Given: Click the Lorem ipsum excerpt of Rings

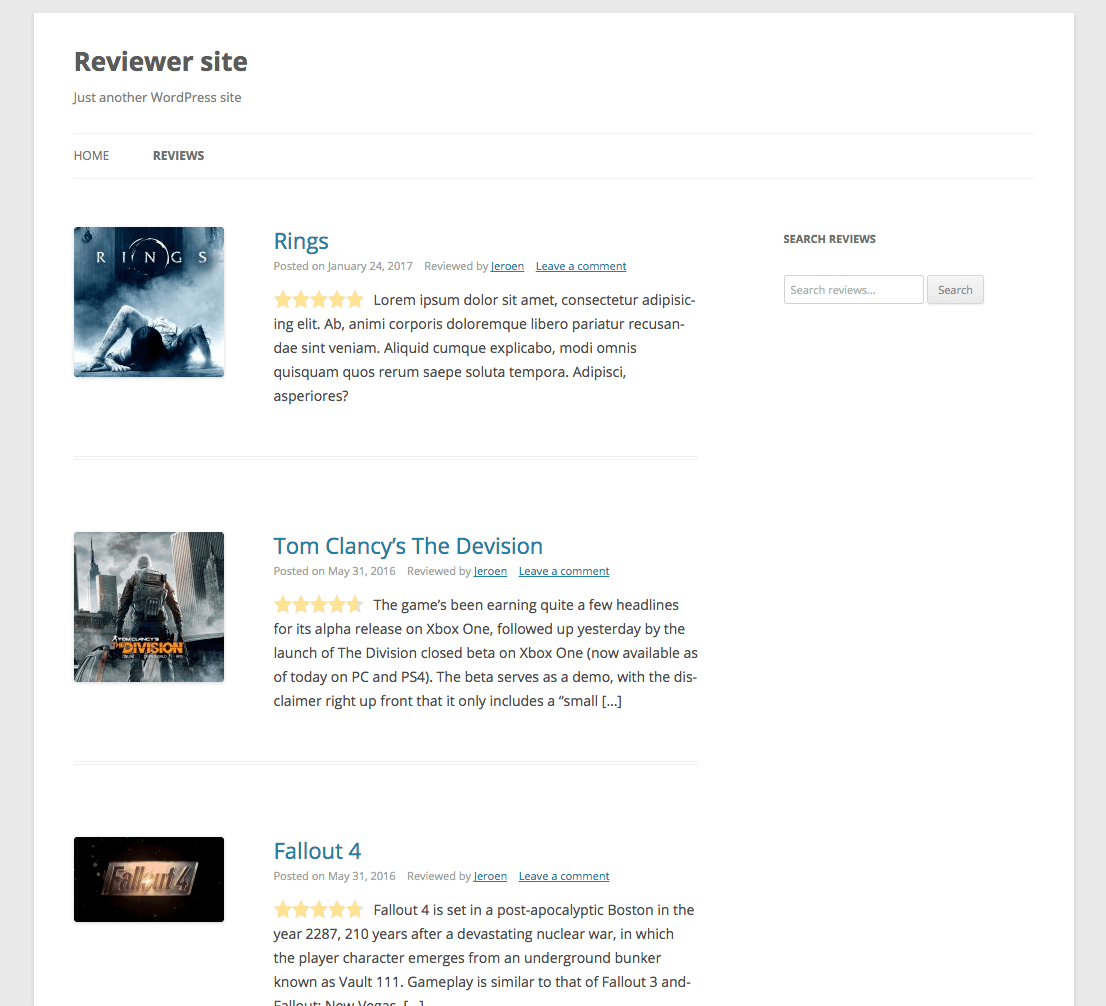Looking at the screenshot, I should tap(485, 348).
